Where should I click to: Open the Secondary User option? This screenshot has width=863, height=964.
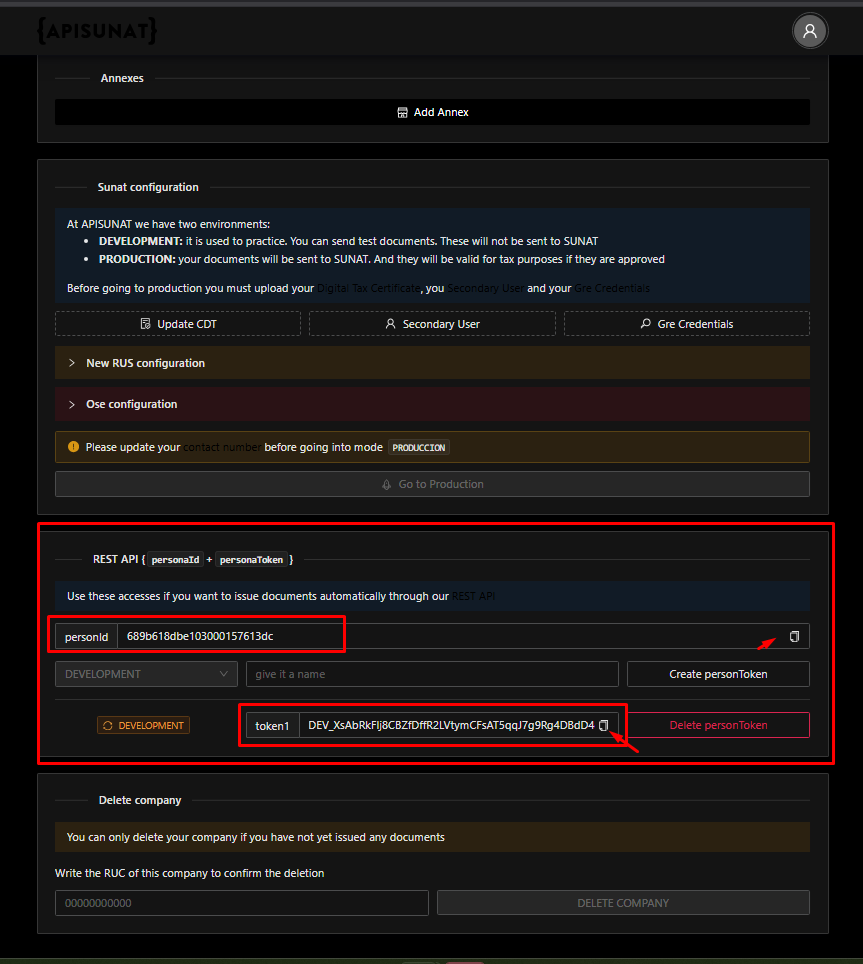[432, 324]
